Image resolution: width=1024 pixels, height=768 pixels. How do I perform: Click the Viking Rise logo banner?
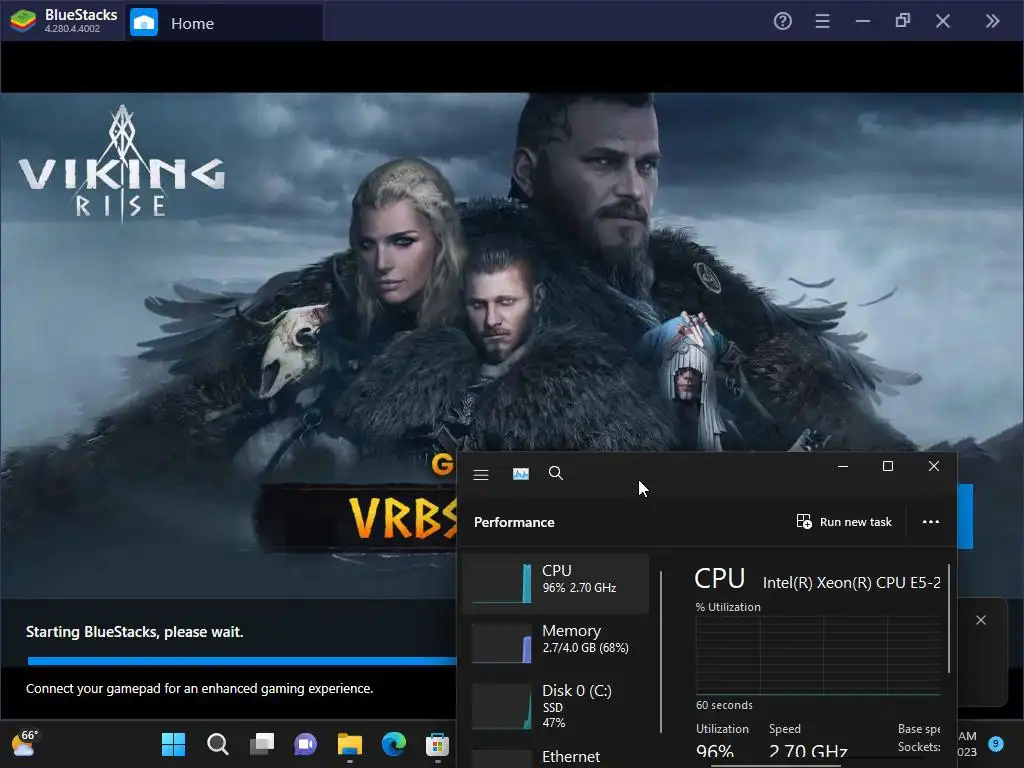coord(121,163)
